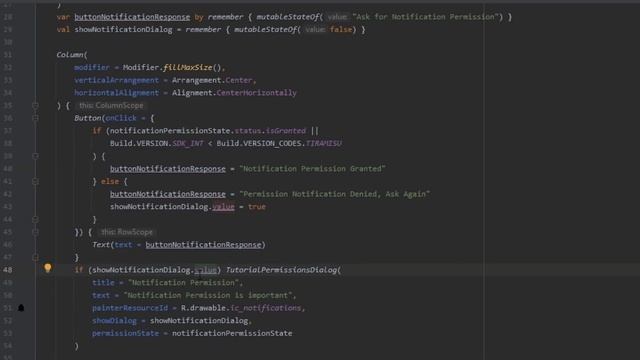The image size is (640, 360).
Task: Click line number 48 in the gutter
Action: [x=8, y=270]
